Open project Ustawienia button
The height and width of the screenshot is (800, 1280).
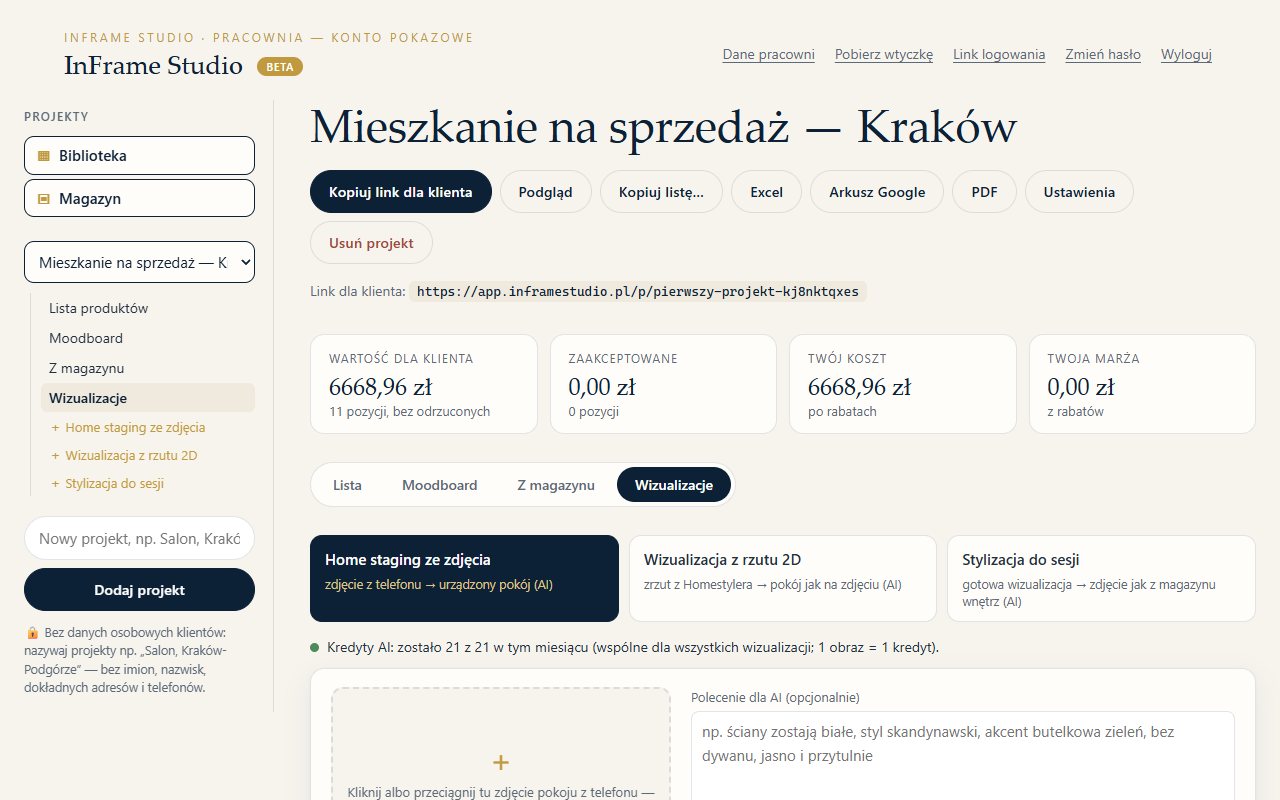click(x=1079, y=192)
